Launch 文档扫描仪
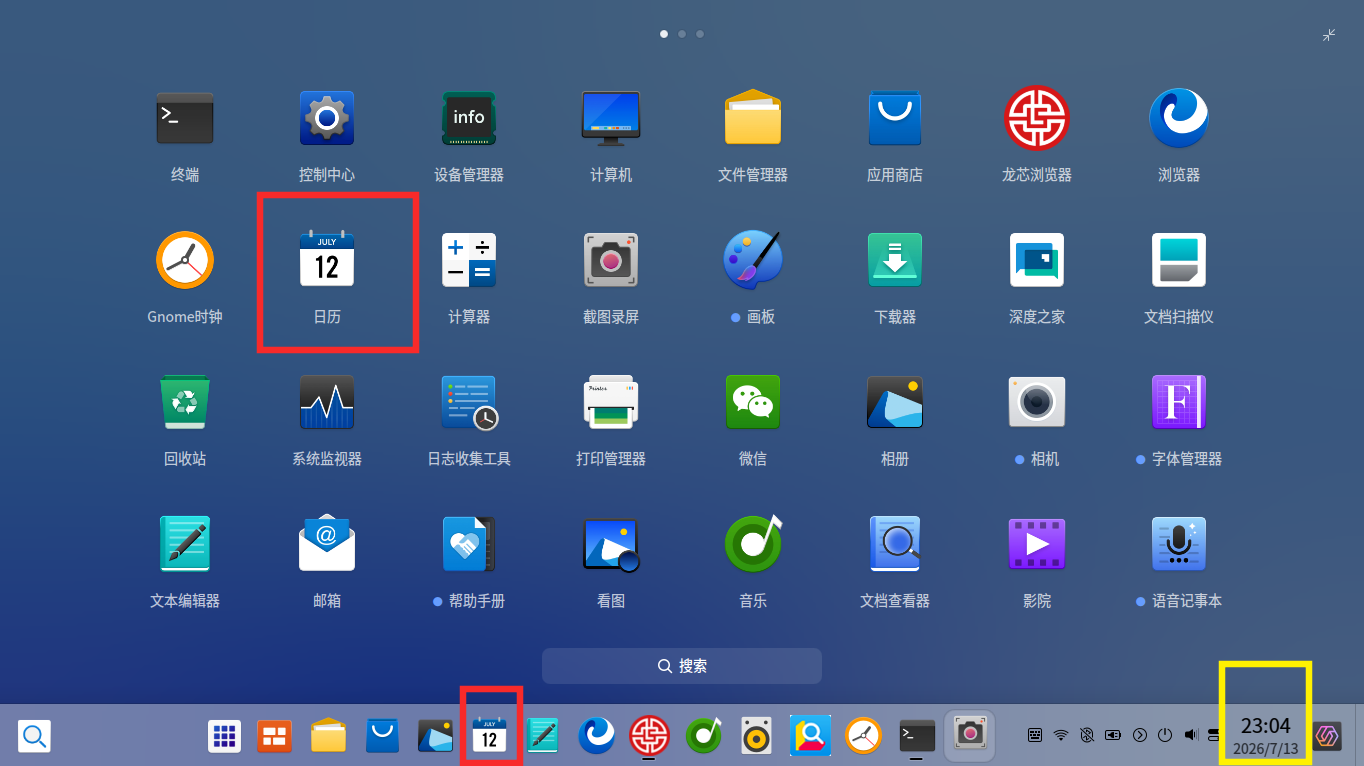 click(x=1179, y=260)
